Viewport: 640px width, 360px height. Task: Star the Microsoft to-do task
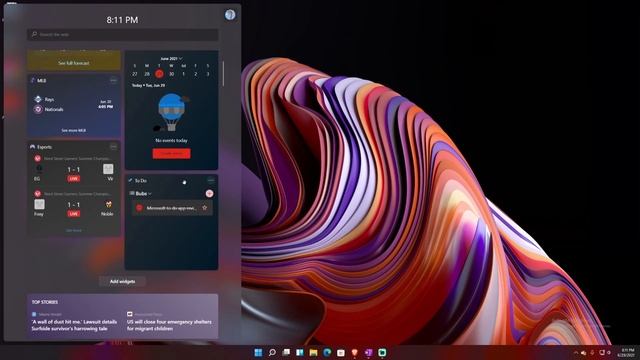(x=204, y=208)
